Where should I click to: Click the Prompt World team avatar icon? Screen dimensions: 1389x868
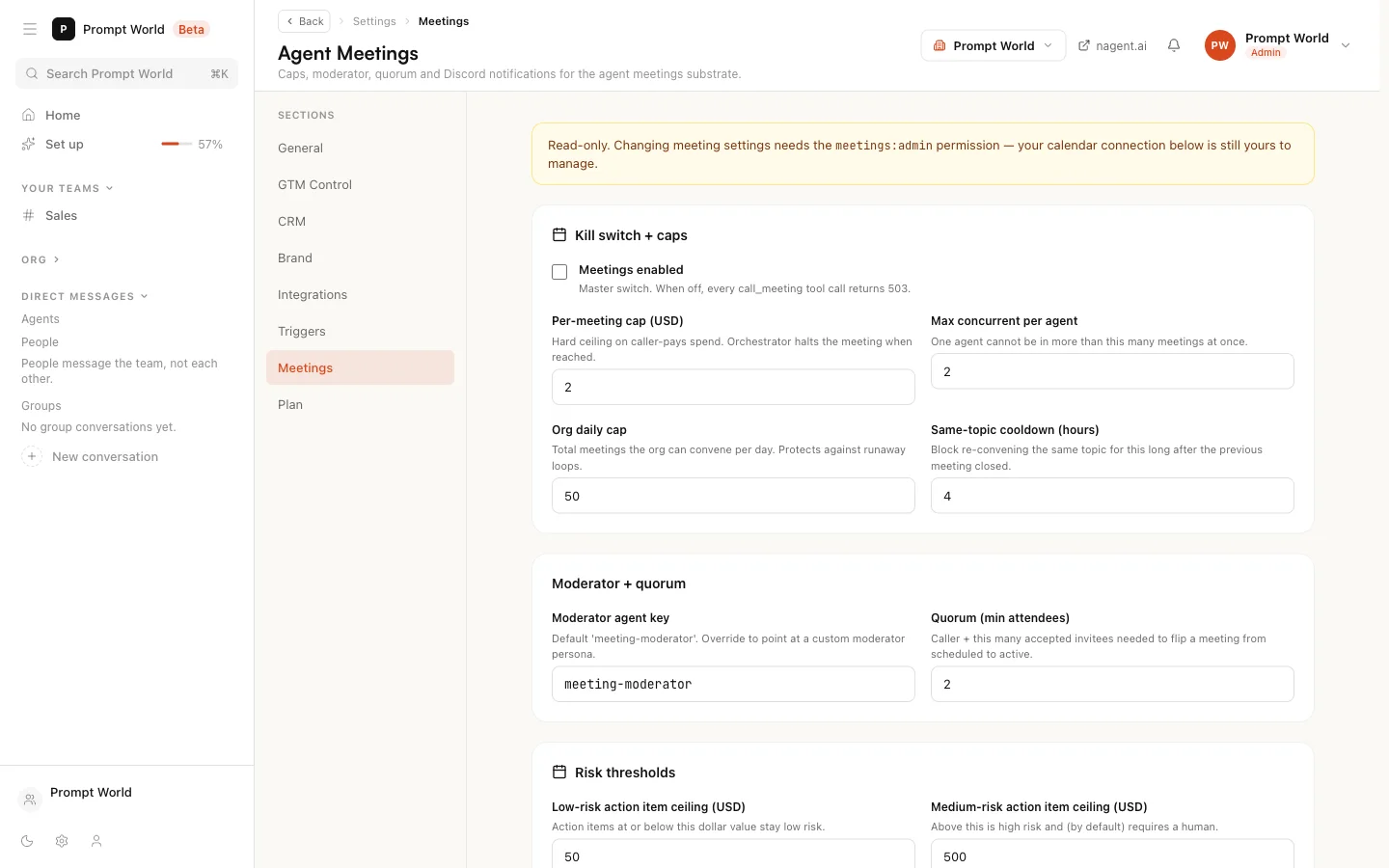coord(30,799)
